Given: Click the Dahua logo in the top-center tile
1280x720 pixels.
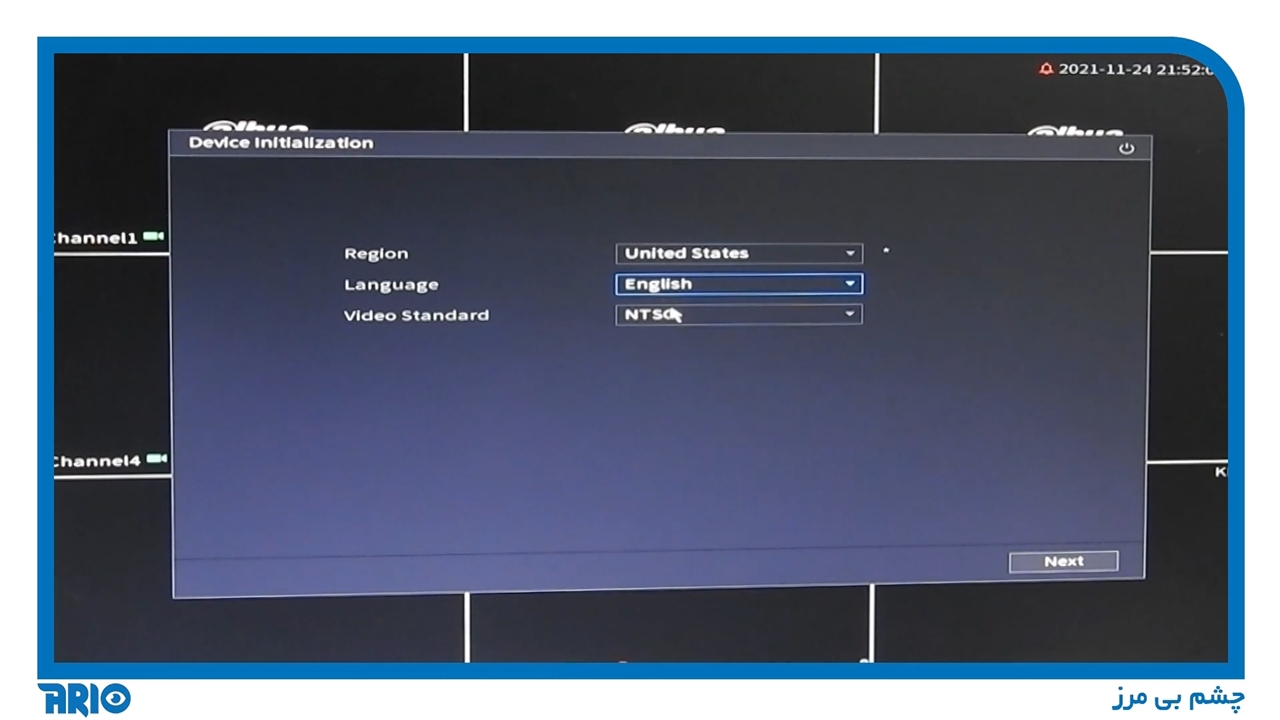Looking at the screenshot, I should (674, 131).
